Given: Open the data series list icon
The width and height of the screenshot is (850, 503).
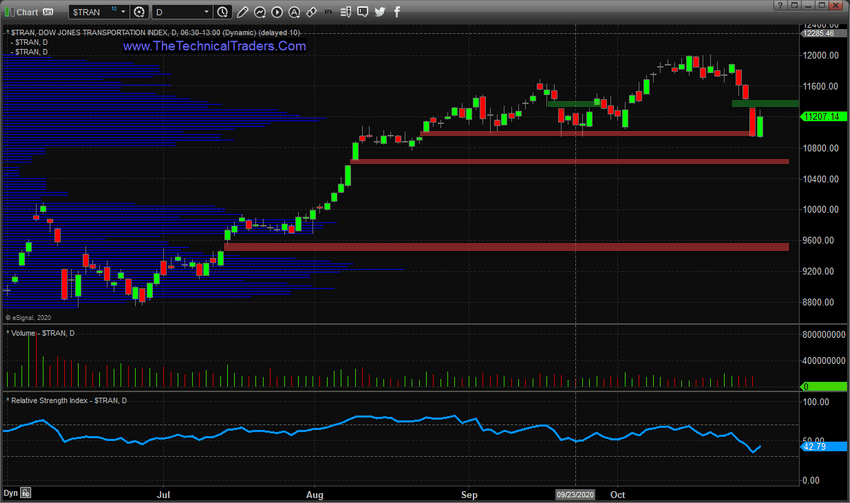Looking at the screenshot, I should [345, 12].
